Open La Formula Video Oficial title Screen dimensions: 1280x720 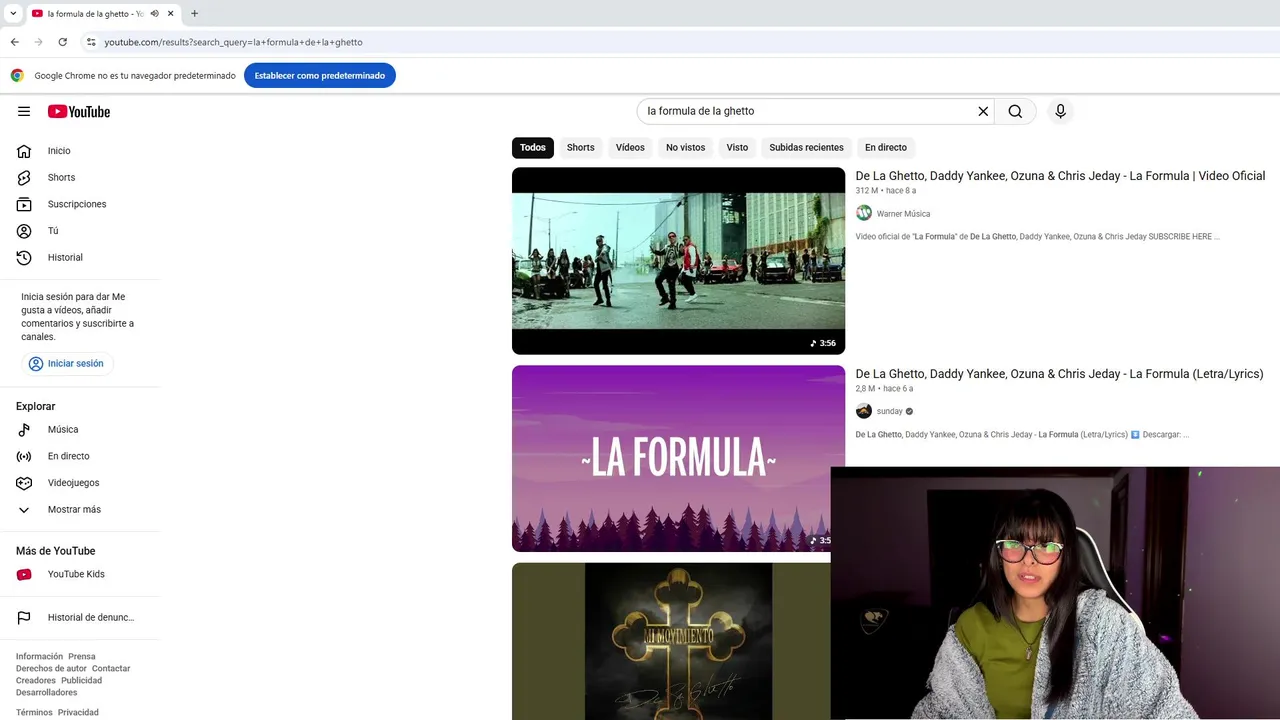[x=1060, y=176]
